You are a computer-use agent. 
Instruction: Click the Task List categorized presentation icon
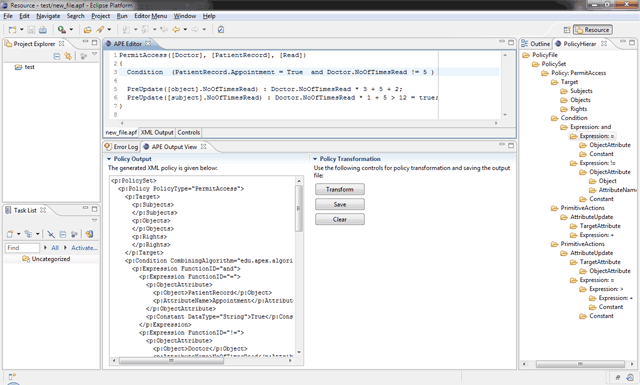click(28, 234)
